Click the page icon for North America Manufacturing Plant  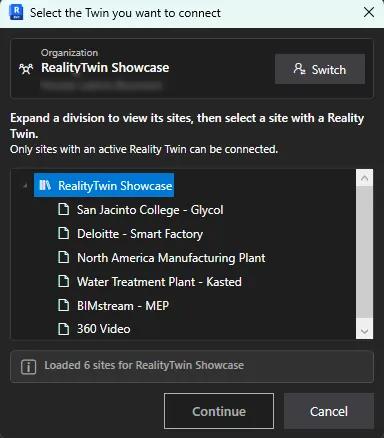coord(64,257)
